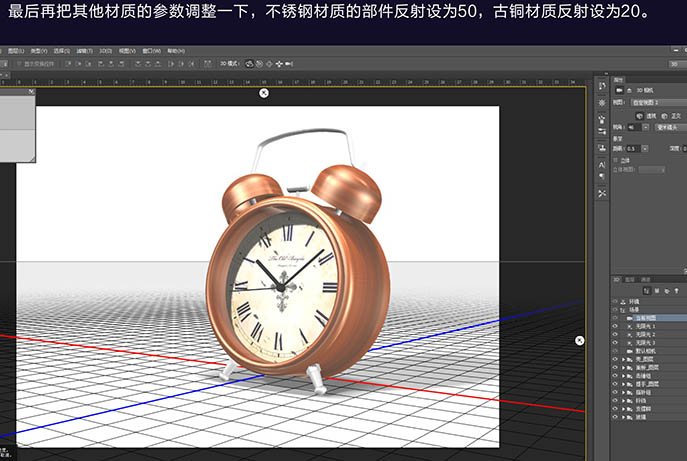This screenshot has height=461, width=687.
Task: Click the Distribute left edges icon
Action: [172, 64]
